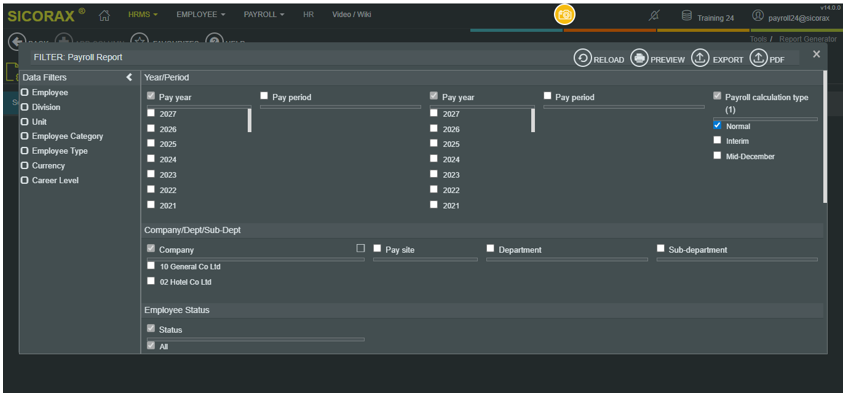Collapse the Data Filters panel with chevron

(129, 78)
